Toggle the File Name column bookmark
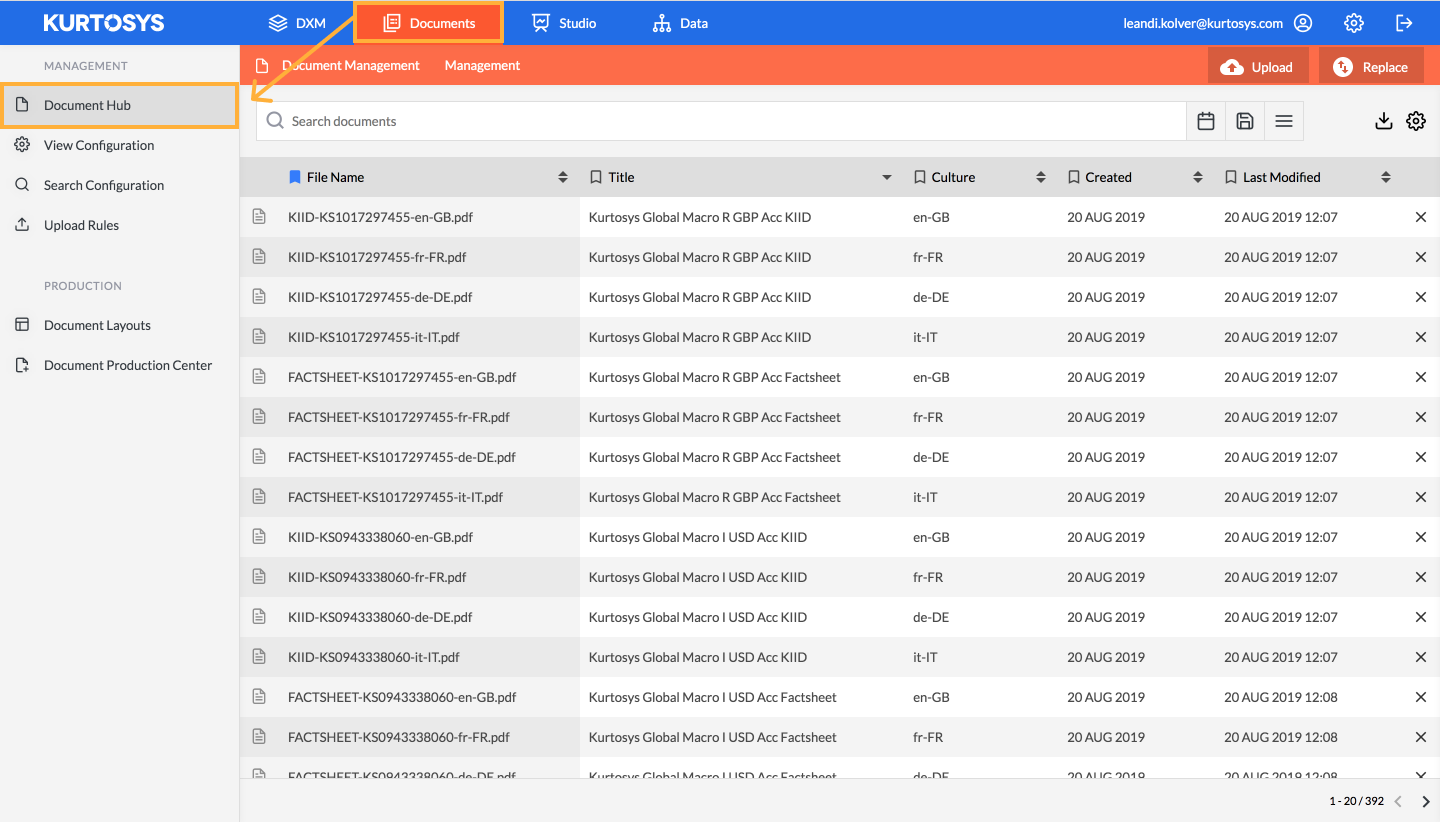 [x=294, y=177]
